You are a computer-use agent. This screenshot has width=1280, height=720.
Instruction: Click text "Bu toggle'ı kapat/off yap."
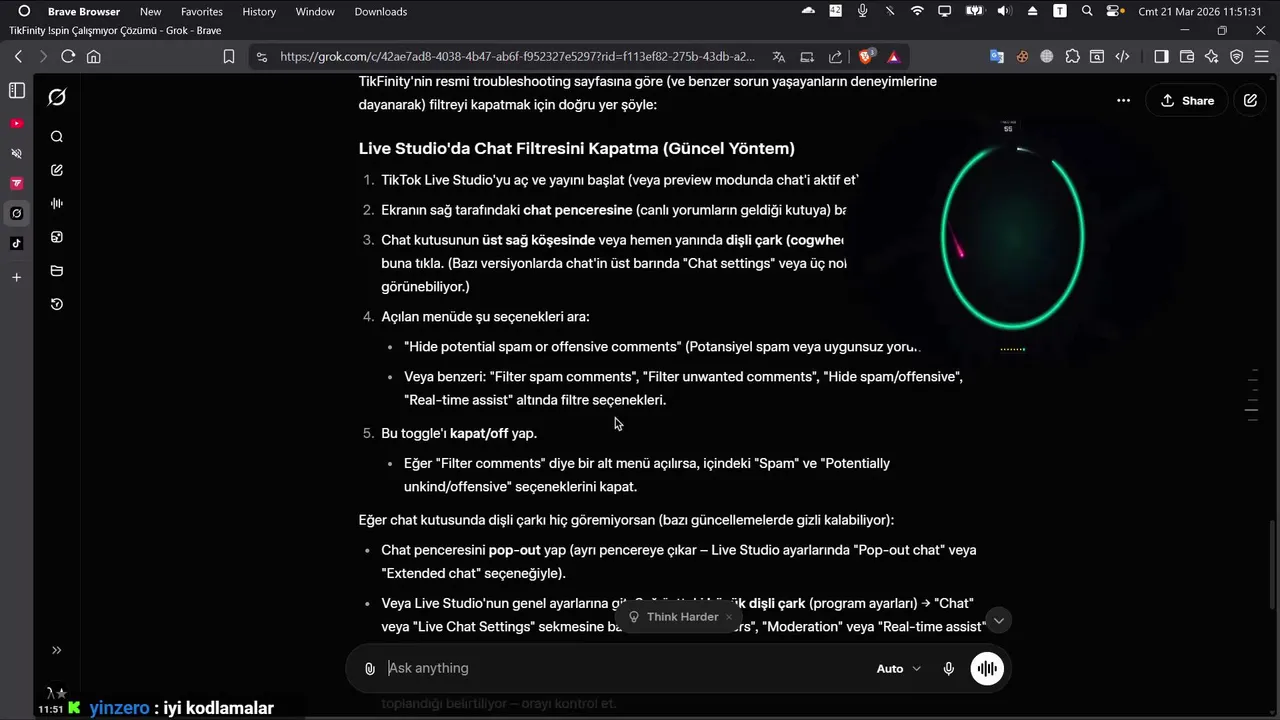(459, 433)
